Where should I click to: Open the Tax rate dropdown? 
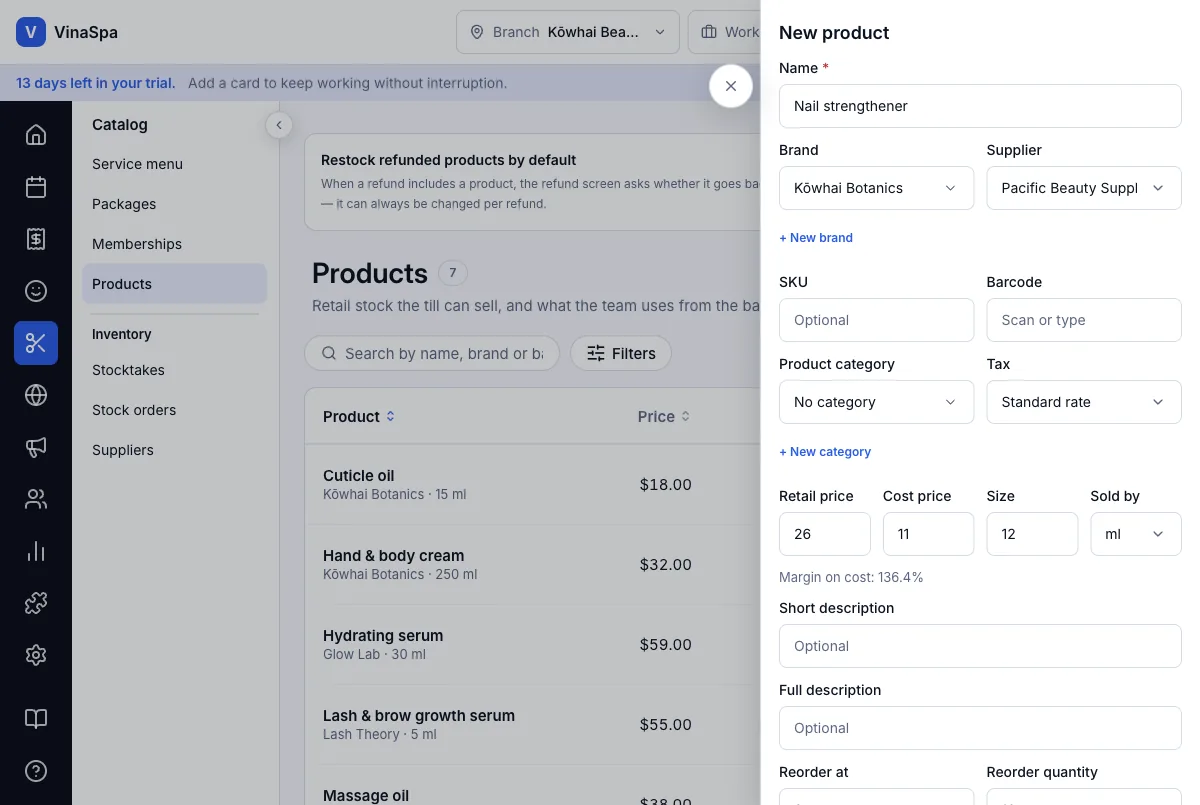coord(1084,402)
